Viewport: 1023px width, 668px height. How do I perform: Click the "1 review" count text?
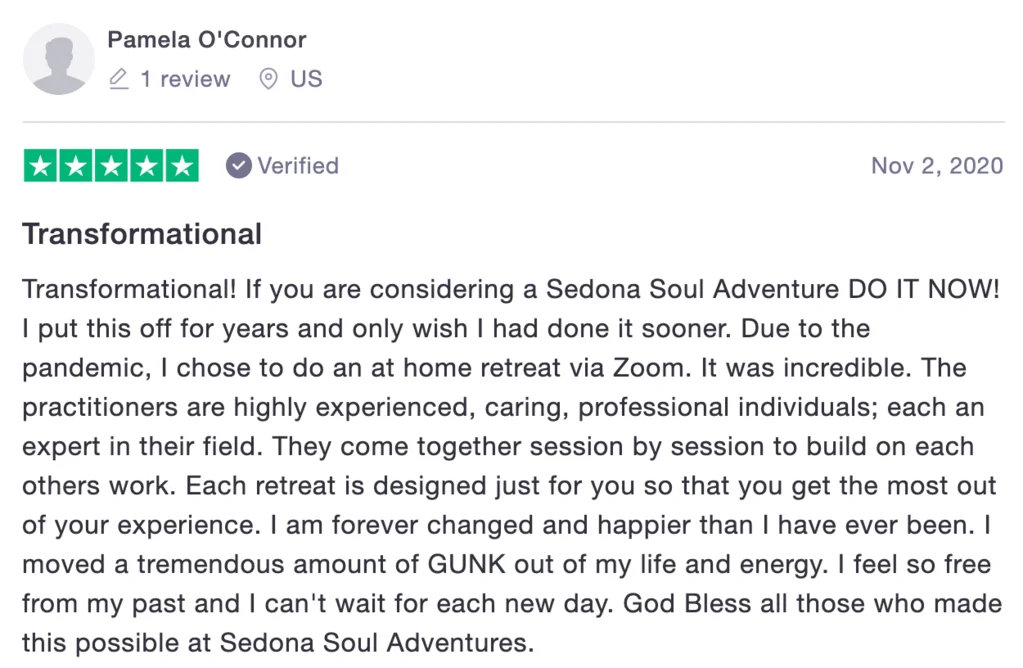[185, 79]
